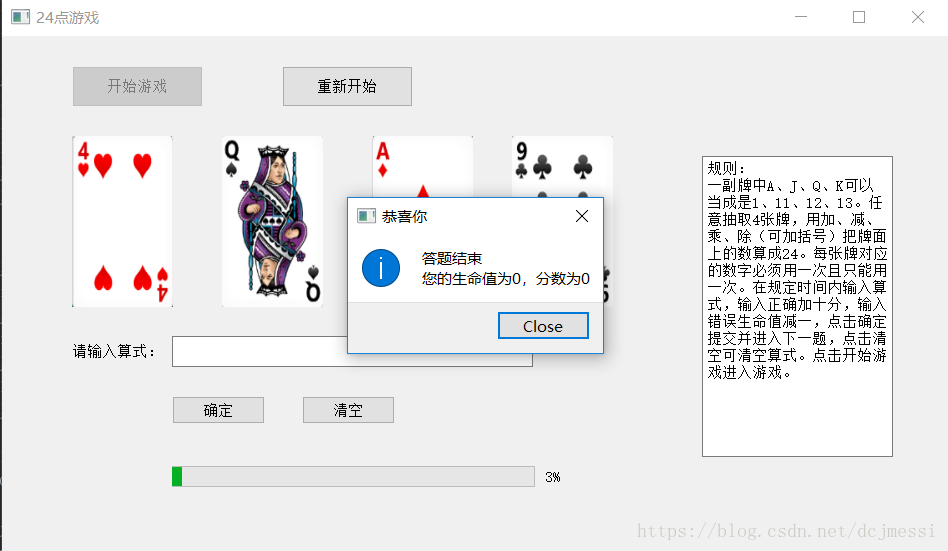Click the 确定 button to submit
The width and height of the screenshot is (948, 551).
[218, 410]
